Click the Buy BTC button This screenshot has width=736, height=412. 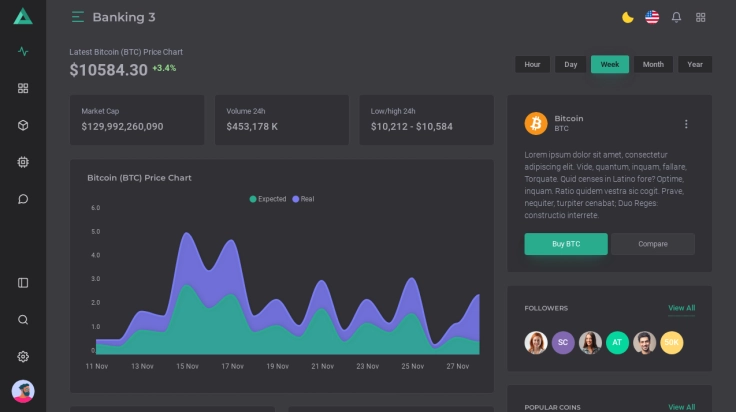565,244
